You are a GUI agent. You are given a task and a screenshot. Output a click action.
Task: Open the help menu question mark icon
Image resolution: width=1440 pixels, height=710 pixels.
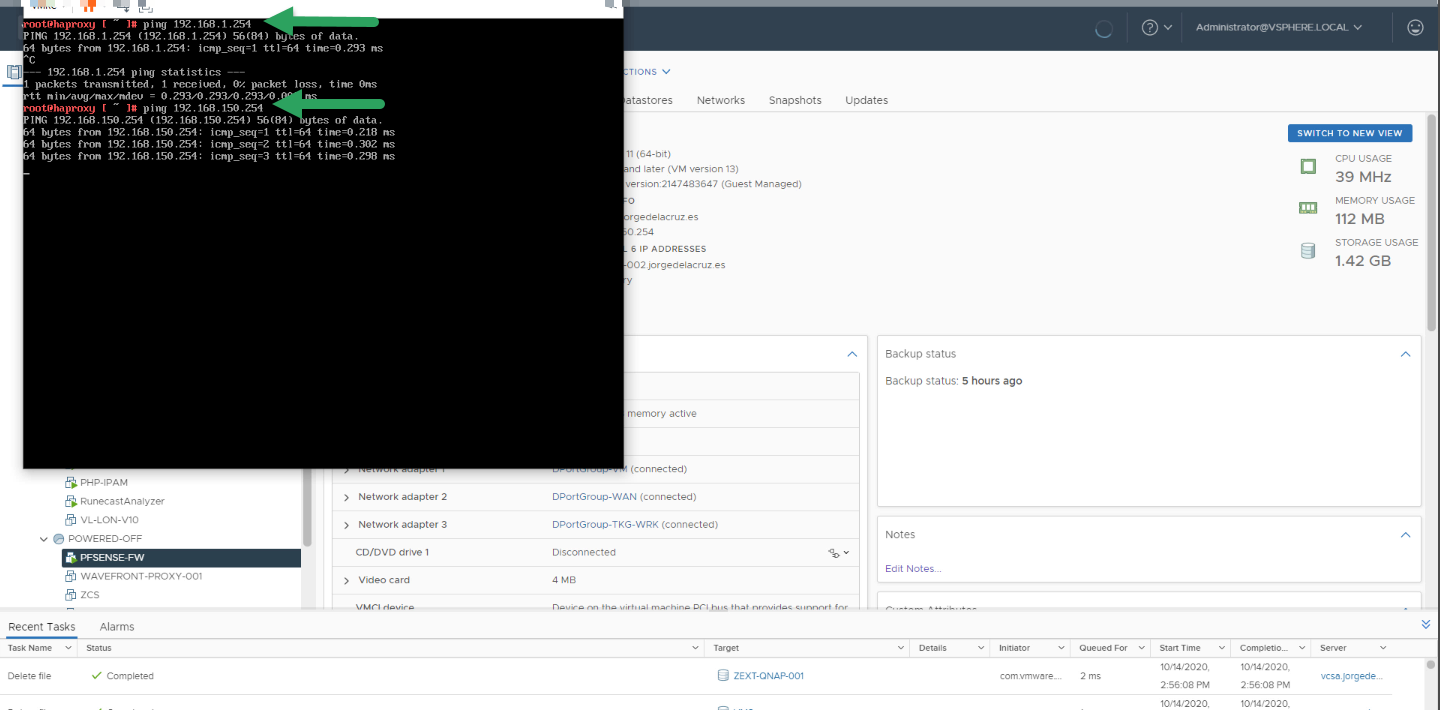click(1150, 28)
